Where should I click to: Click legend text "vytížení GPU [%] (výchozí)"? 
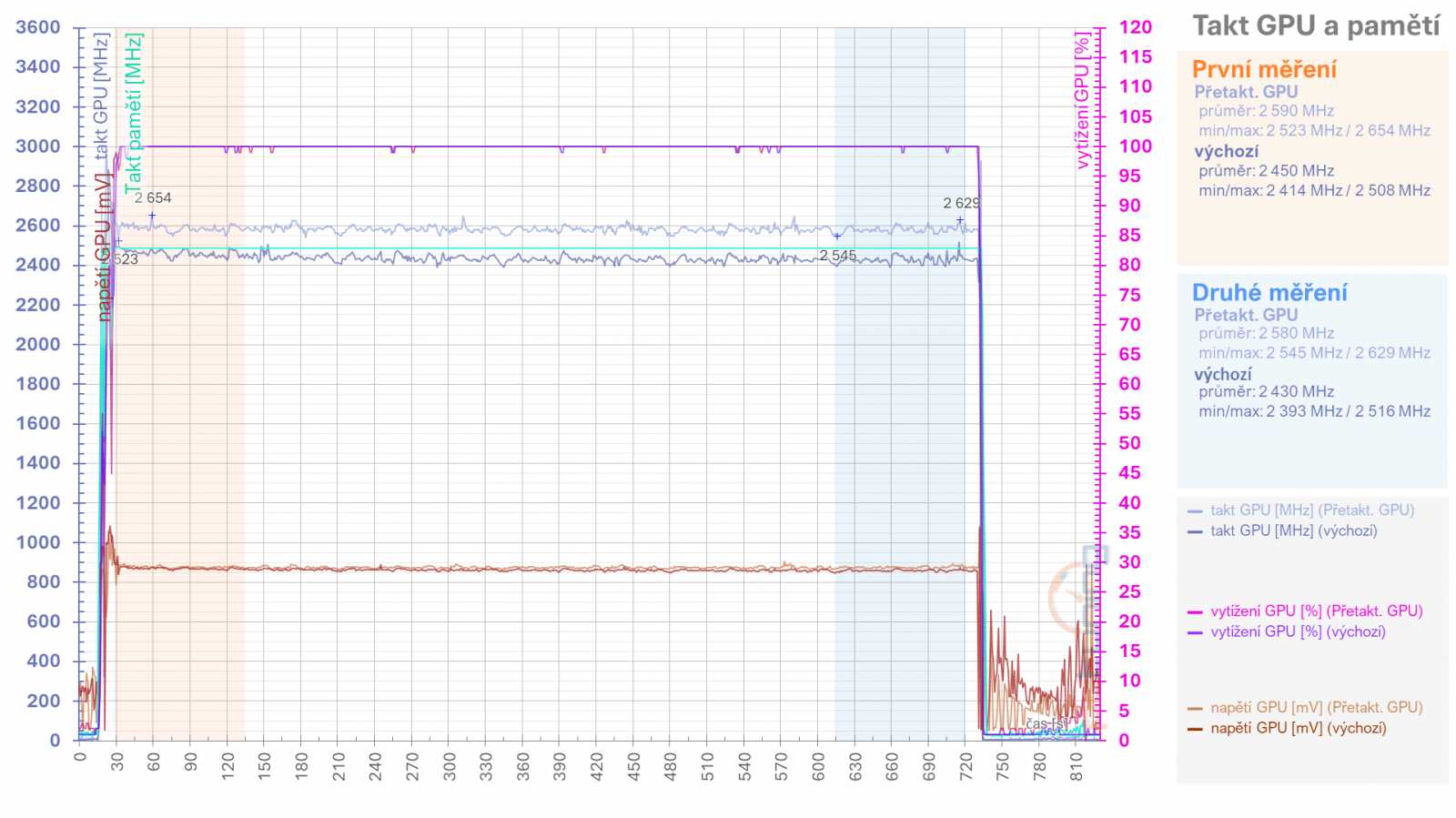[x=1298, y=631]
